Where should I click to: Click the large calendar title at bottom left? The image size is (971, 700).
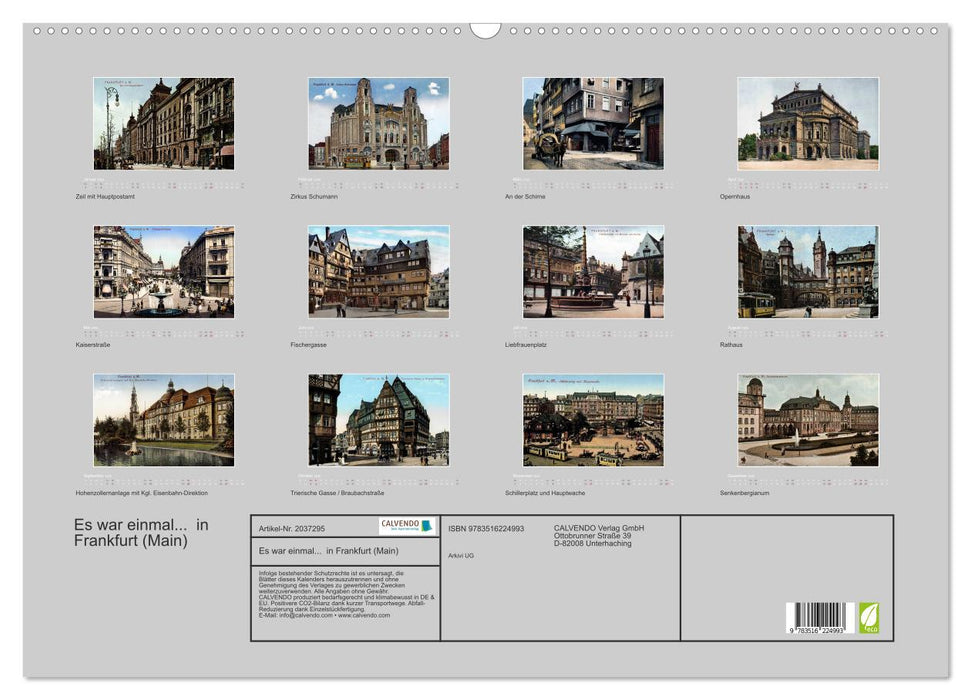[x=141, y=533]
